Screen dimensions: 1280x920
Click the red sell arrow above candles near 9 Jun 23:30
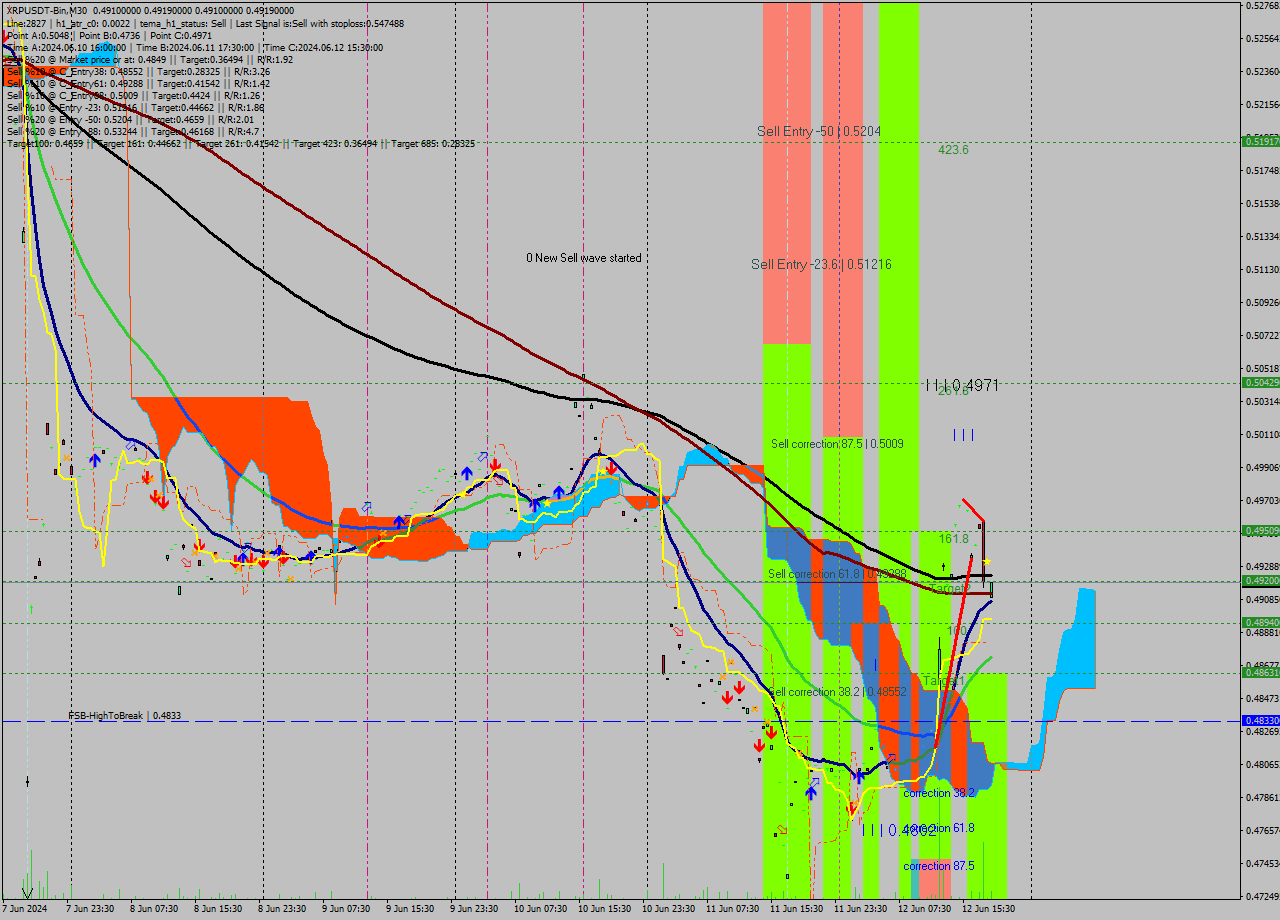495,463
